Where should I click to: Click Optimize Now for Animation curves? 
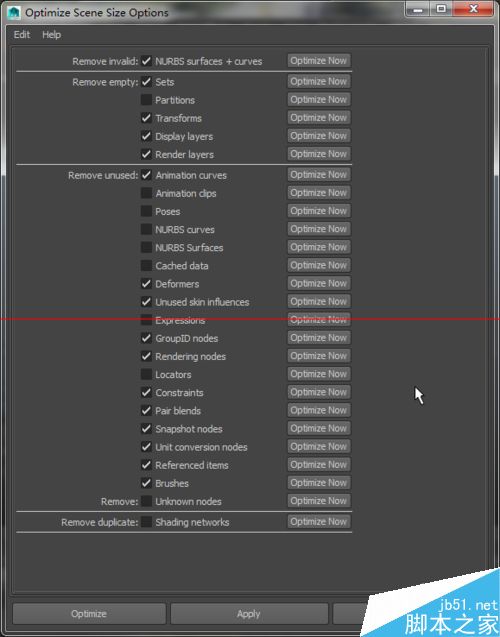coord(319,175)
